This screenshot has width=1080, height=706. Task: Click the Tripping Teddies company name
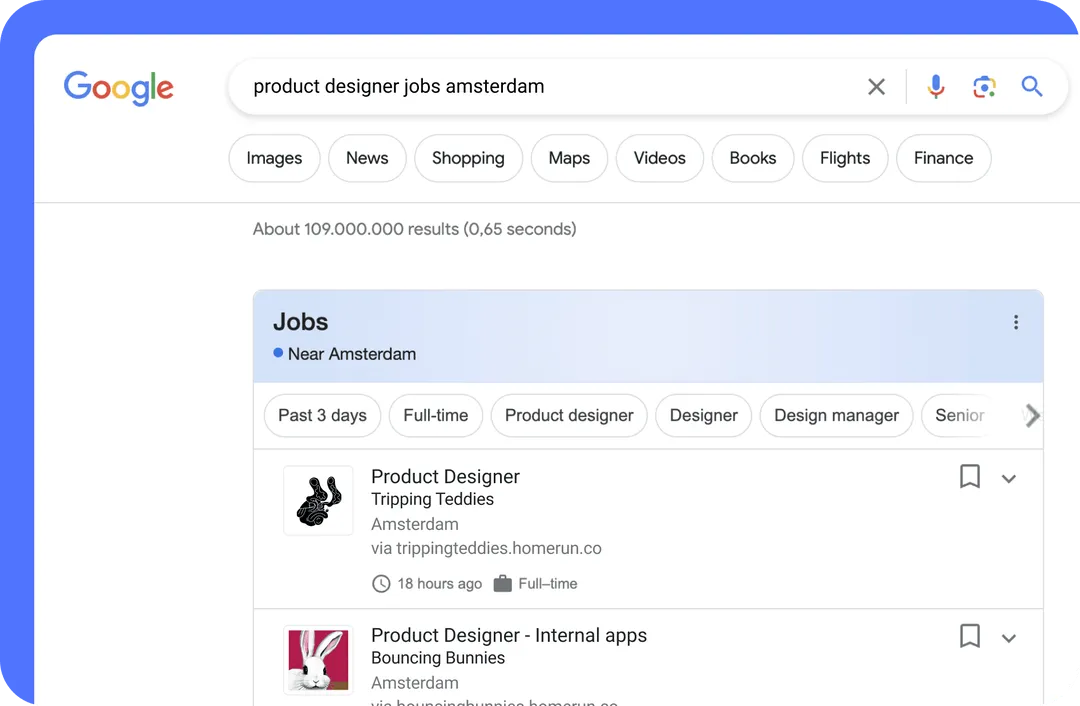coord(433,499)
